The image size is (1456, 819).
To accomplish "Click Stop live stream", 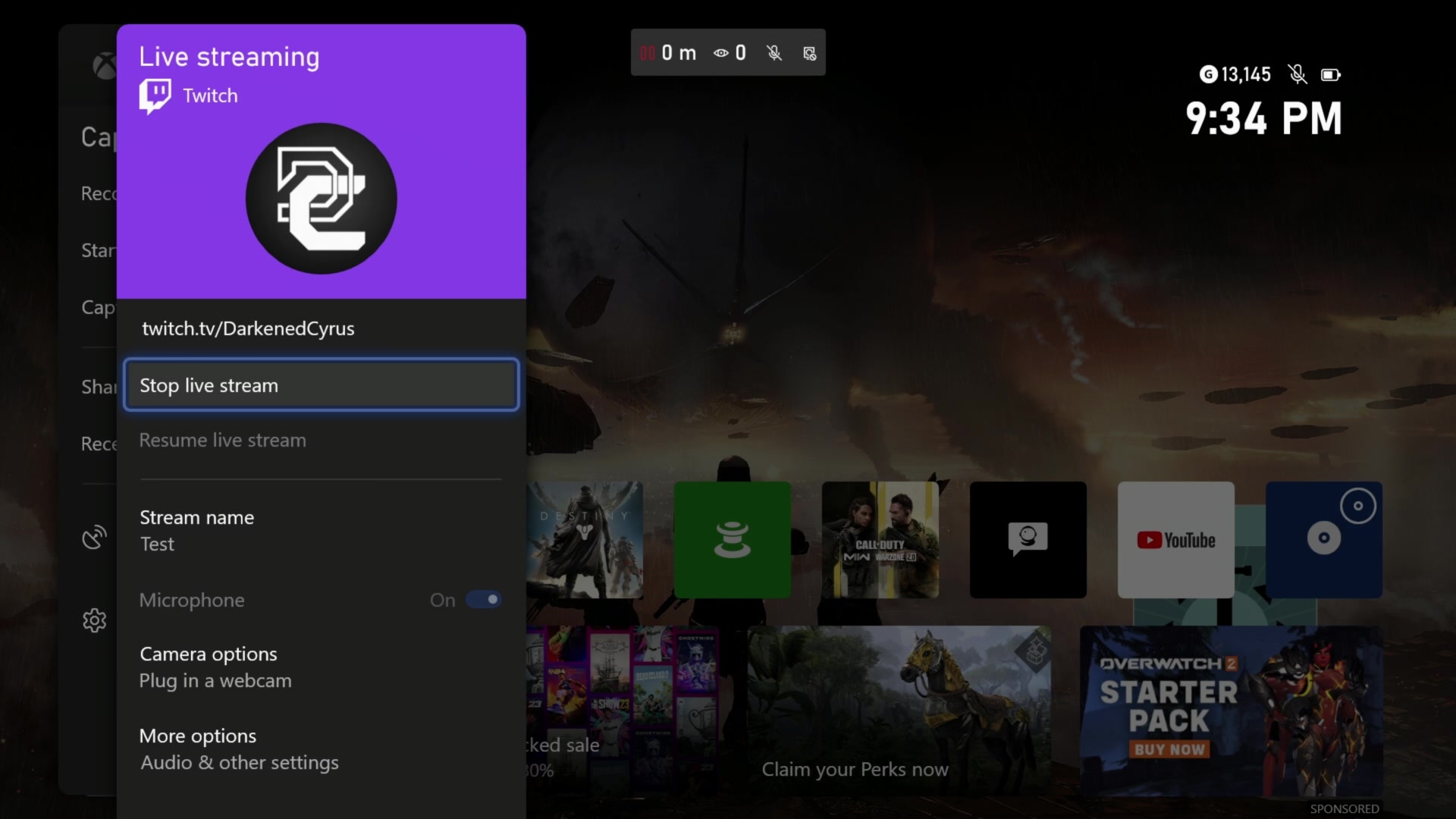I will tap(320, 384).
